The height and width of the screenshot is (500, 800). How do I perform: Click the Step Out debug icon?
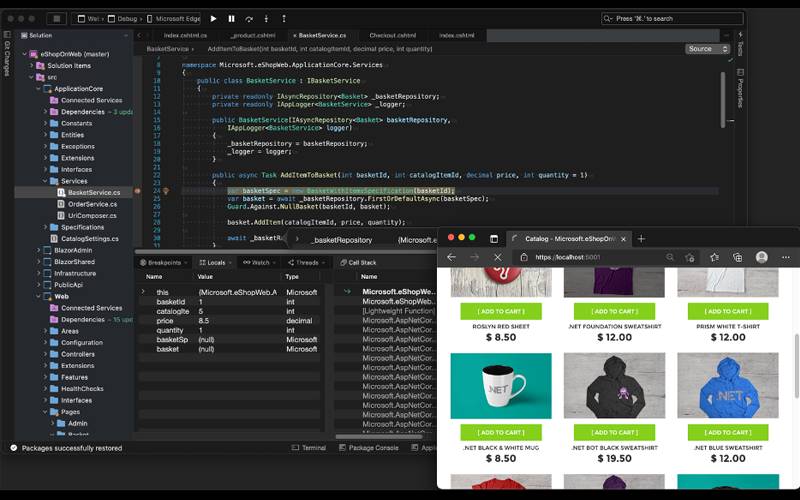click(284, 18)
